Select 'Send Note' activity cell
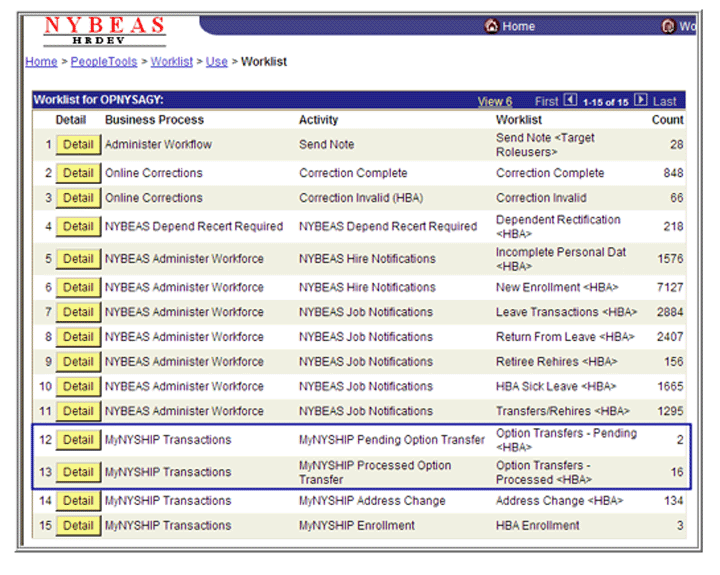This screenshot has width=720, height=575. tap(326, 145)
